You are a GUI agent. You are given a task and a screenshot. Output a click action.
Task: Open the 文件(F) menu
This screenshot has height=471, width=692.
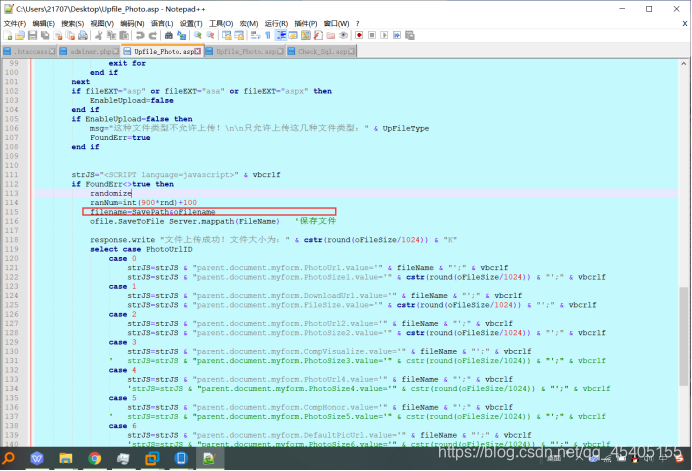(15, 23)
